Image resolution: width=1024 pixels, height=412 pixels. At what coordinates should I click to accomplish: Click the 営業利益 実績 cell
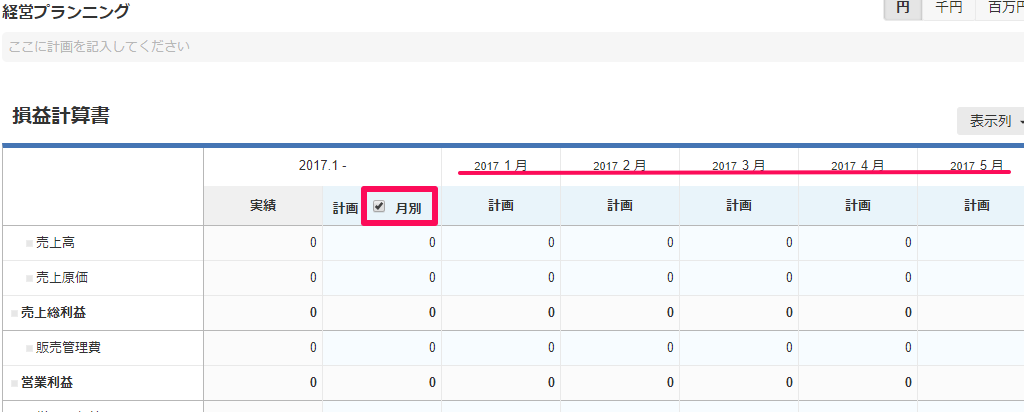[x=263, y=383]
